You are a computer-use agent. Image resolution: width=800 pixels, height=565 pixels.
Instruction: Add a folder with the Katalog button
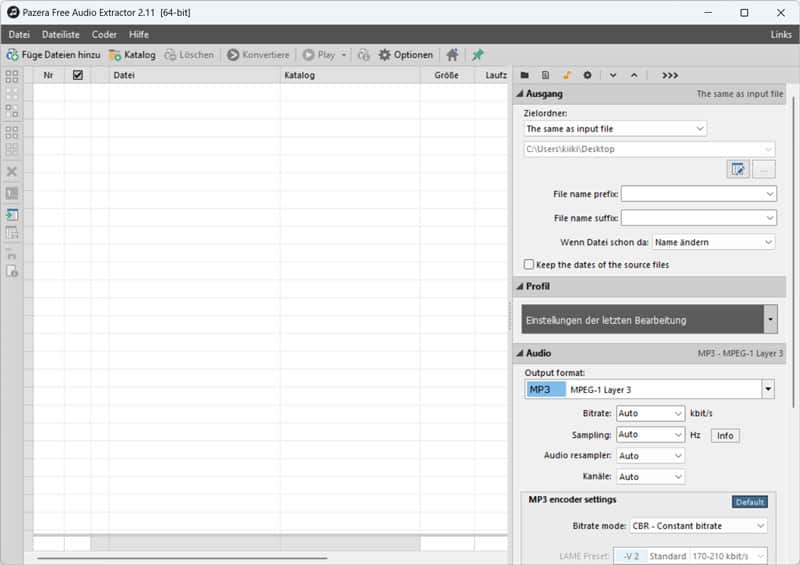coord(132,55)
